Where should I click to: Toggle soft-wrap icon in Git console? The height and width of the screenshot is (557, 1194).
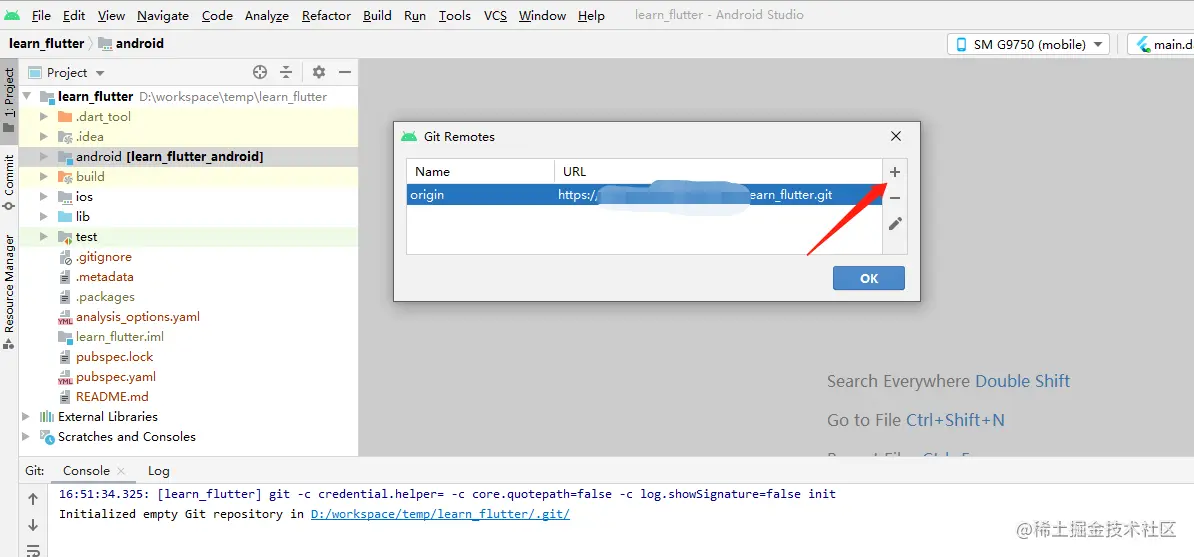[33, 550]
